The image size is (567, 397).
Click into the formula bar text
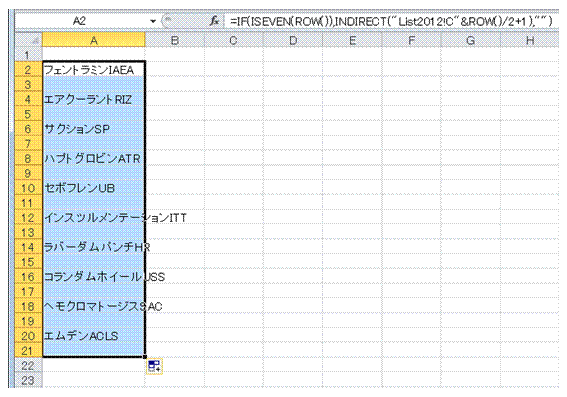coord(392,21)
